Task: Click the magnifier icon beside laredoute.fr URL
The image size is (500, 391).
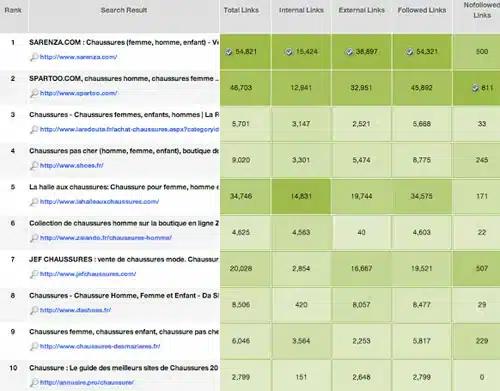Action: pyautogui.click(x=34, y=130)
